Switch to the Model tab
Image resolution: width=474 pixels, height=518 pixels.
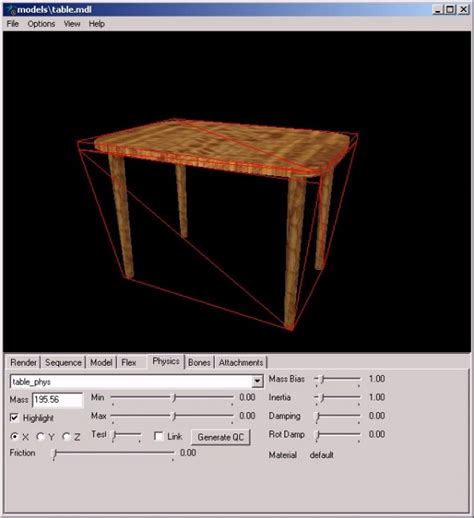click(x=101, y=363)
